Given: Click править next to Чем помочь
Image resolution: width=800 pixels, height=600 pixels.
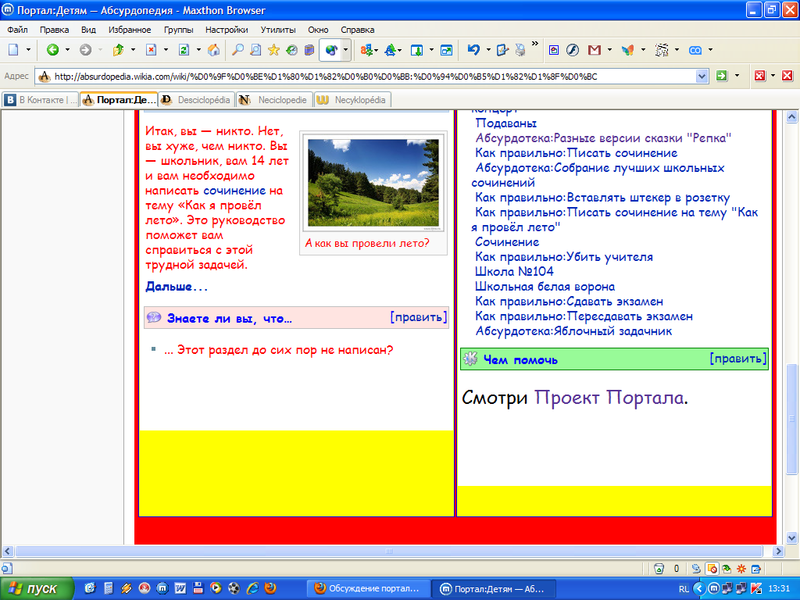Looking at the screenshot, I should coord(737,358).
